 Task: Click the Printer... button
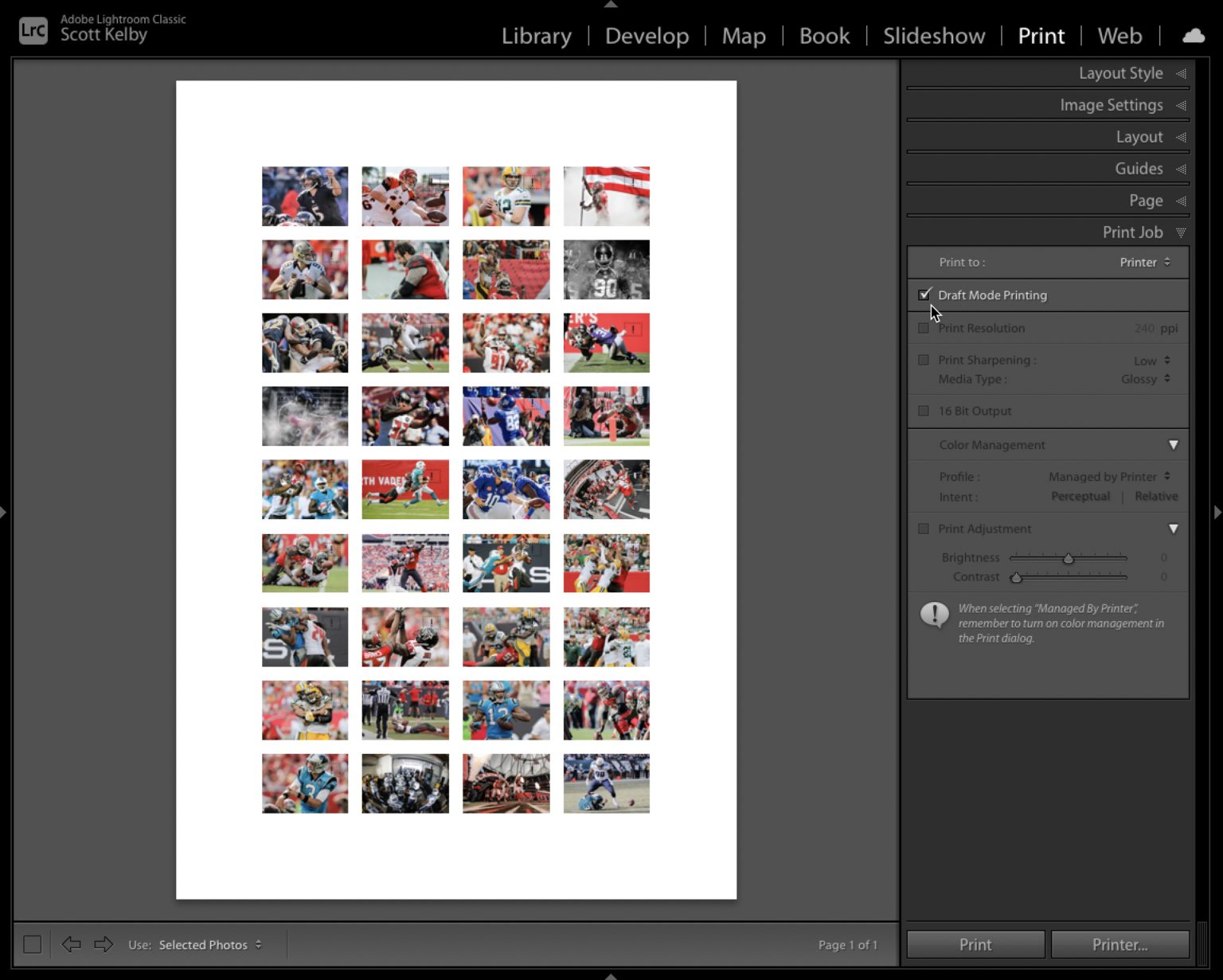pyautogui.click(x=1119, y=944)
